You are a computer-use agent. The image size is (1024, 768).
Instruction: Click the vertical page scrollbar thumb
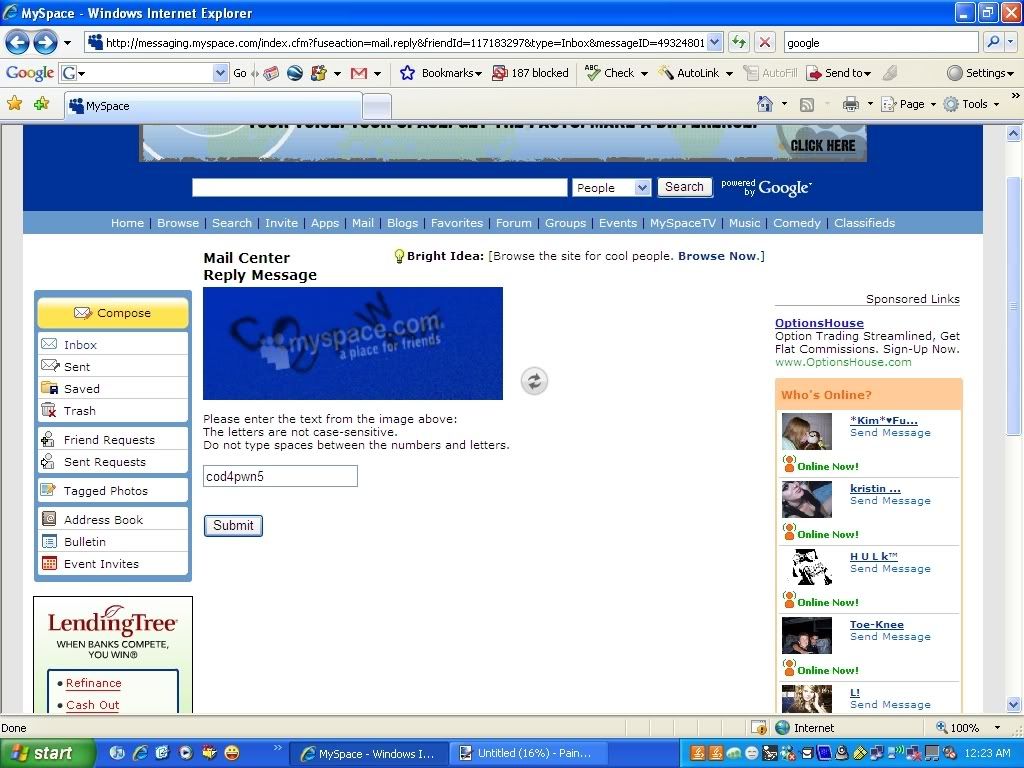(1013, 306)
